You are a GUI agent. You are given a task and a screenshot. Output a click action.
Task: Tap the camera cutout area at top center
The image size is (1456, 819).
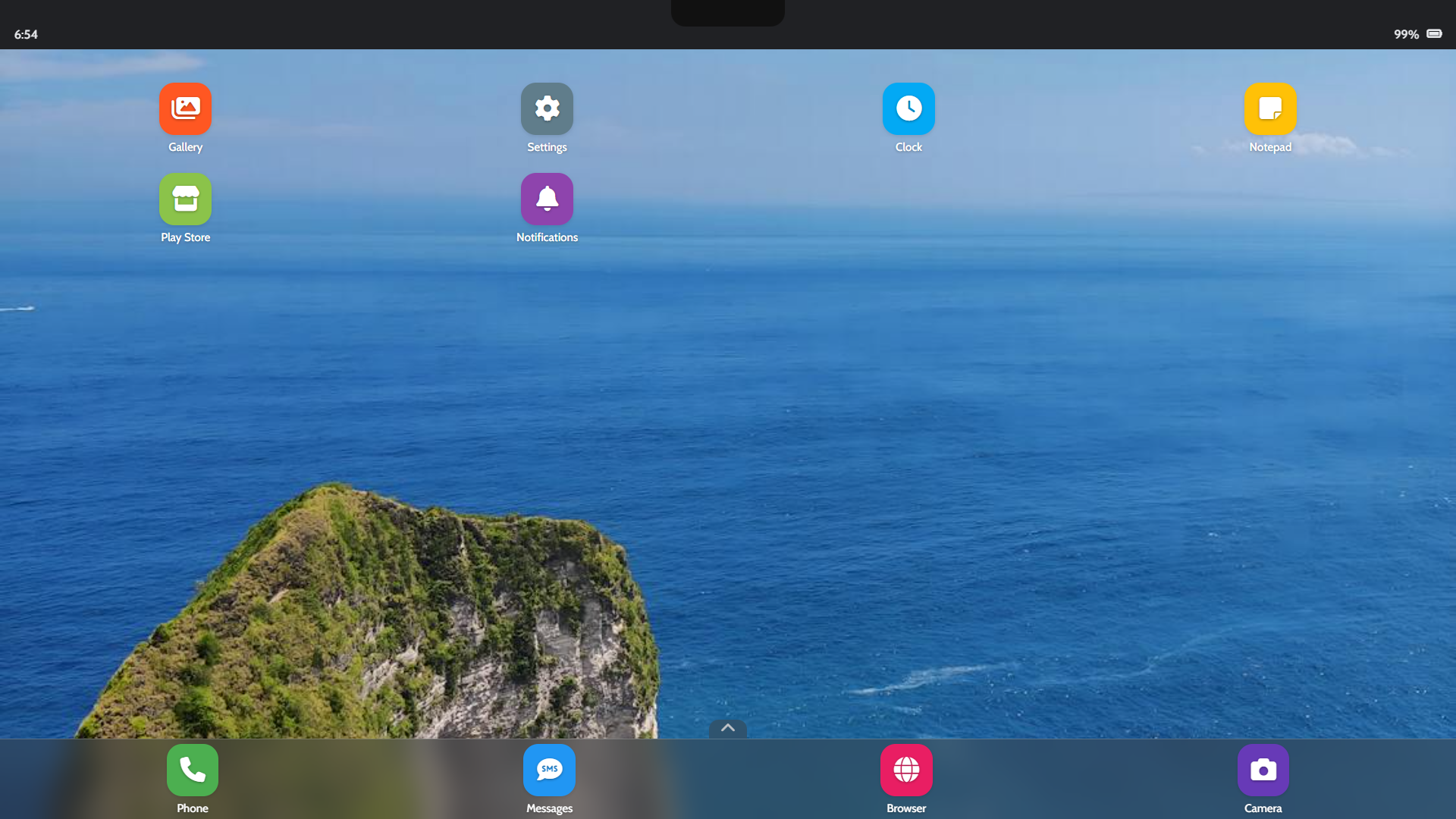pos(727,12)
